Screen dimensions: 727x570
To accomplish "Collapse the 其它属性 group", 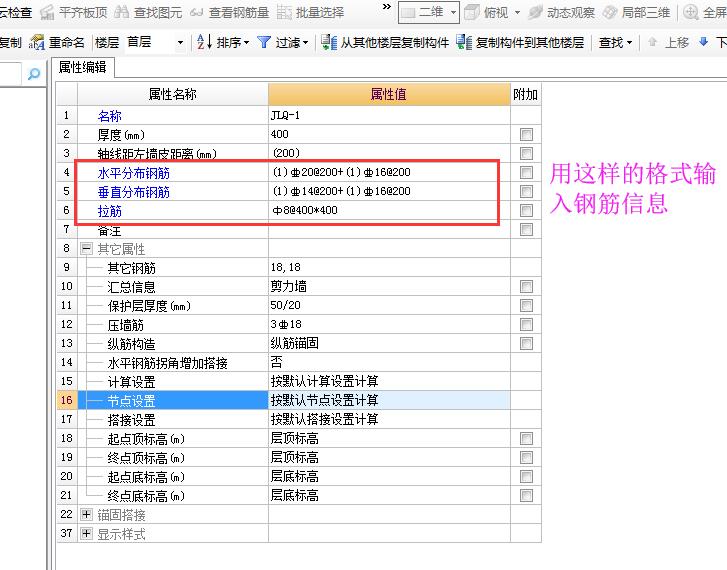I will (86, 249).
